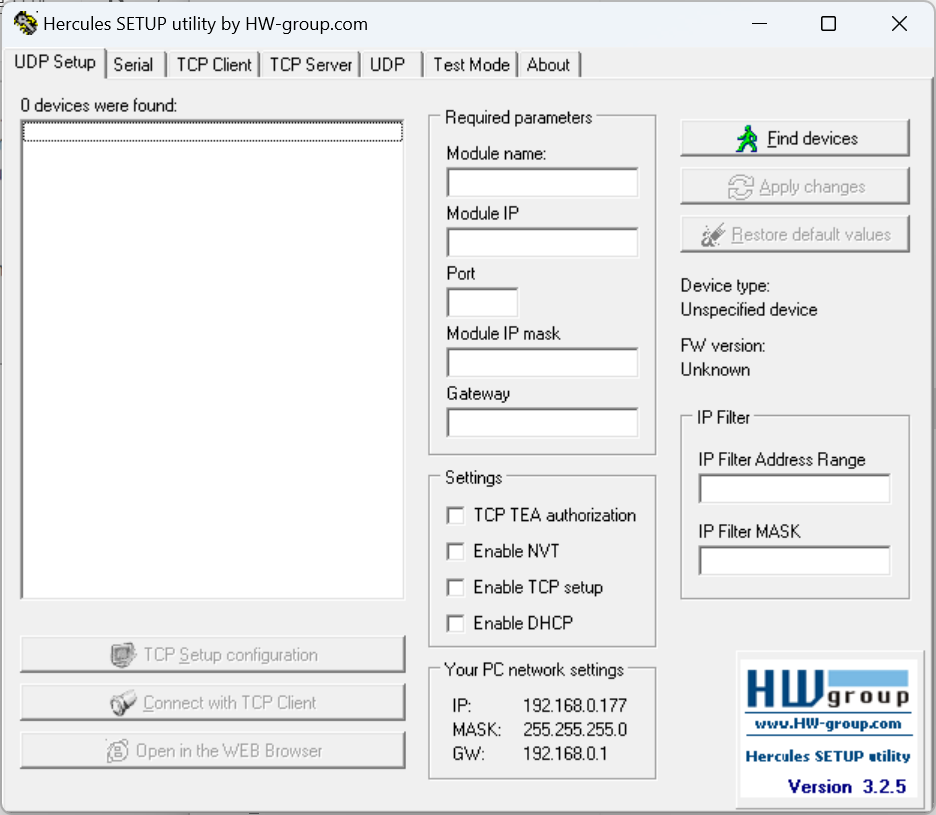Click the Open in the WEB Browser button
Image resolution: width=936 pixels, height=815 pixels.
coord(213,750)
